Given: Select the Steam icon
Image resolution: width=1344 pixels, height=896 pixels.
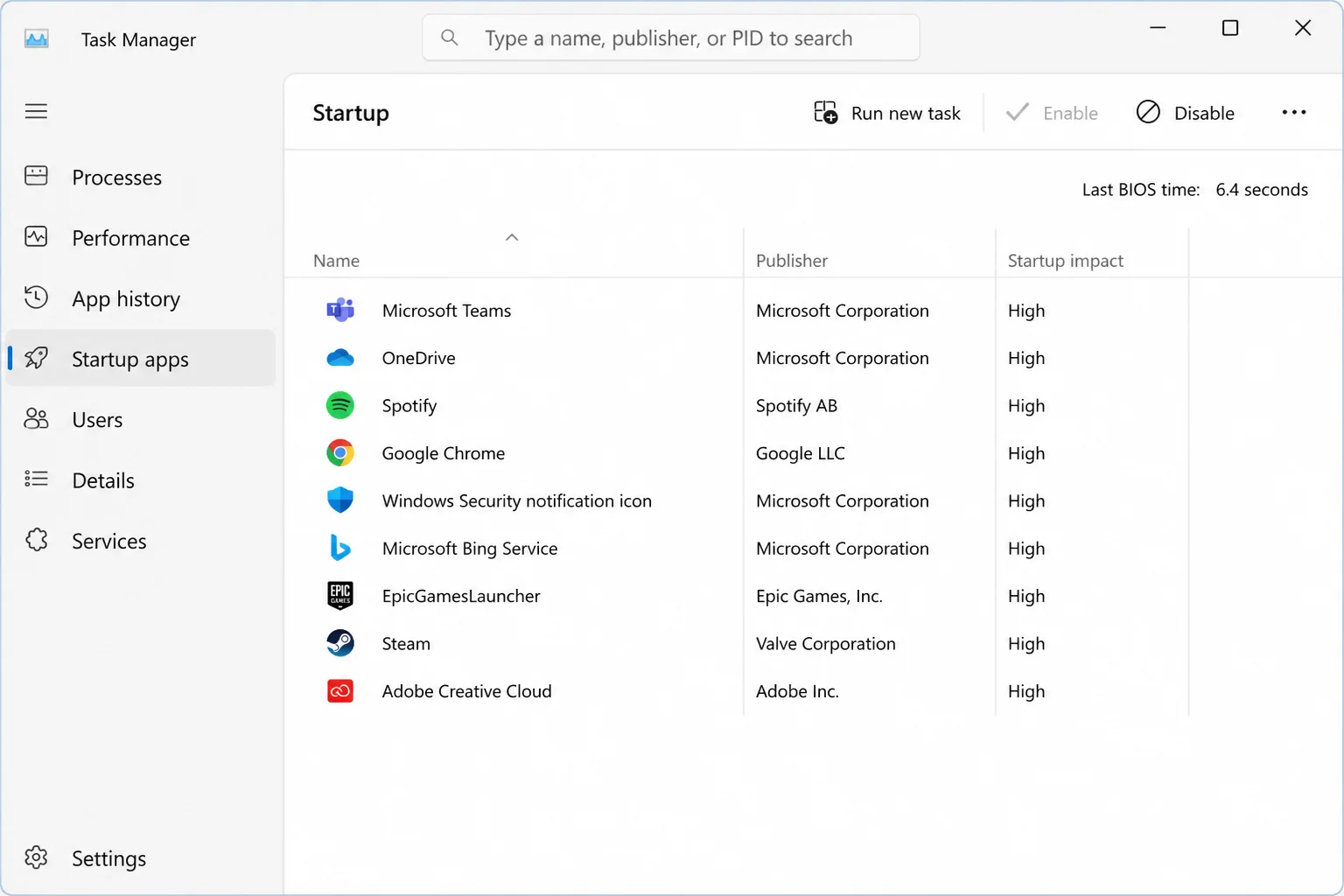Looking at the screenshot, I should tap(340, 643).
